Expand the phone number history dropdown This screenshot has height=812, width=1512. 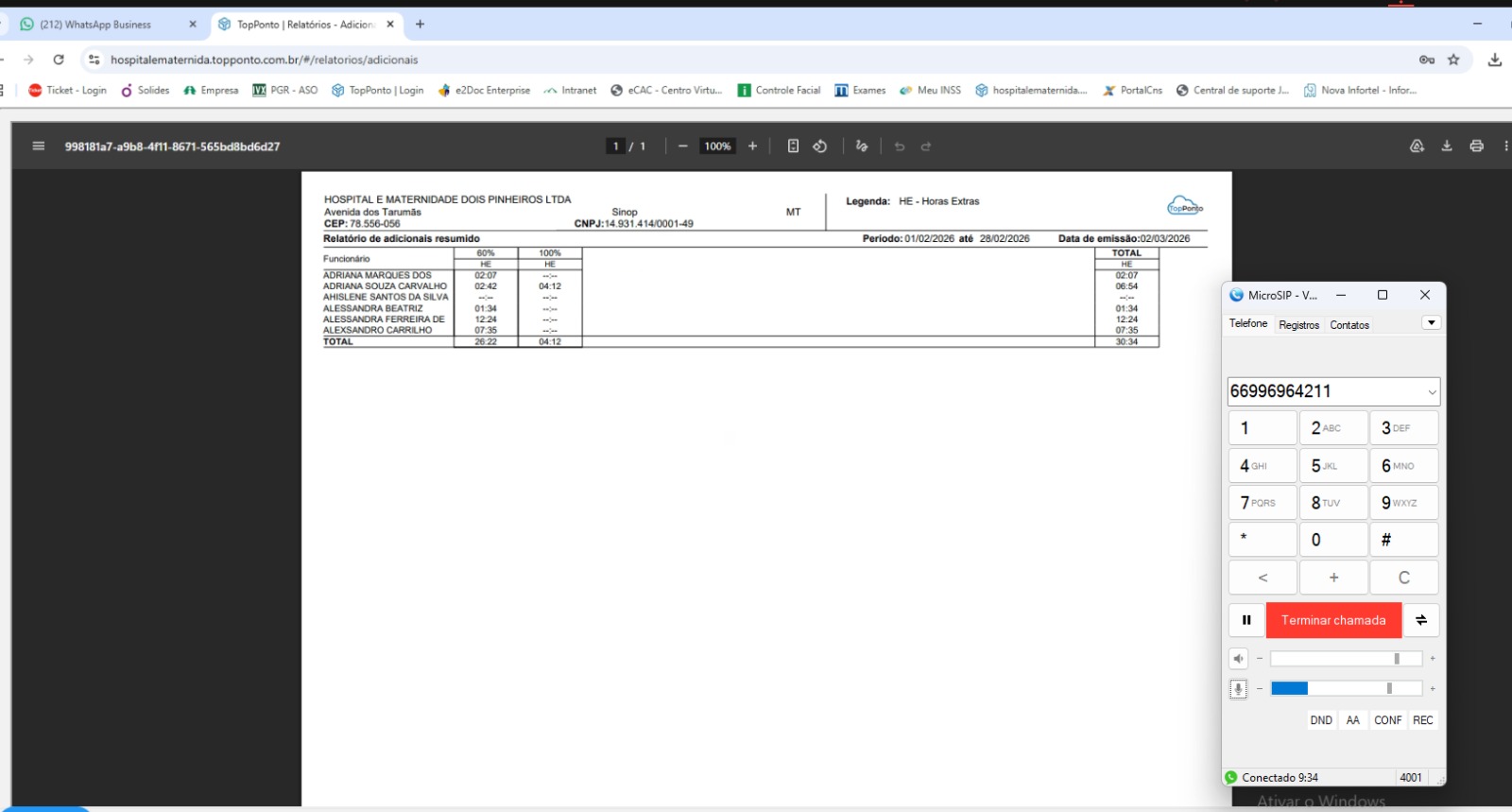click(1432, 392)
